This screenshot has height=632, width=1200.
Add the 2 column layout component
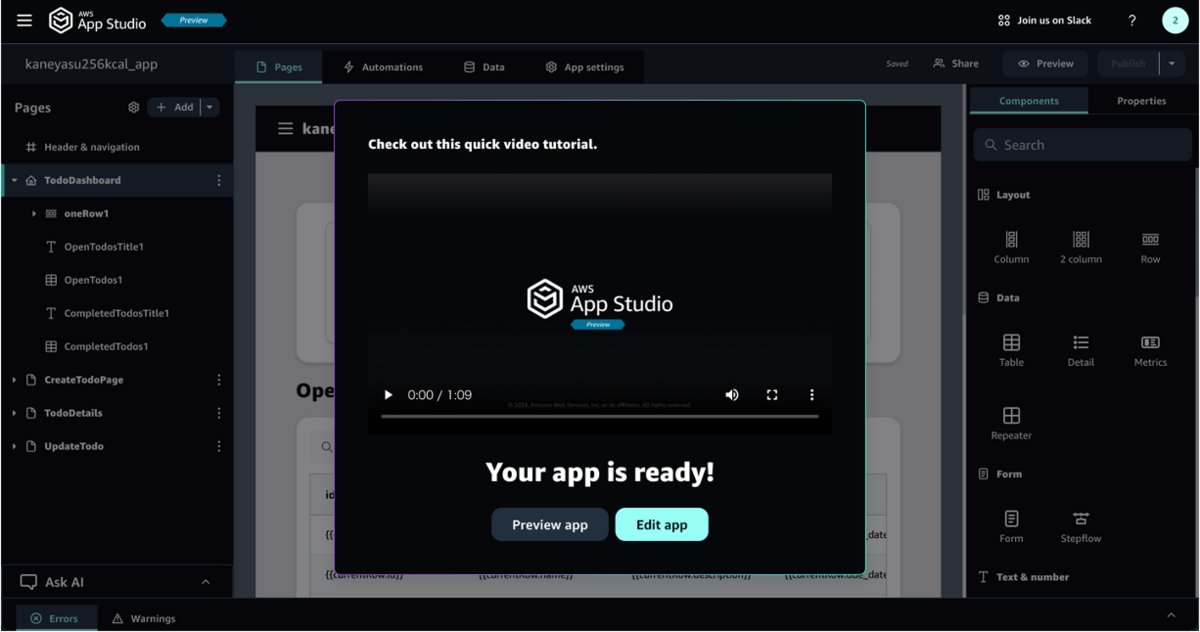tap(1081, 247)
